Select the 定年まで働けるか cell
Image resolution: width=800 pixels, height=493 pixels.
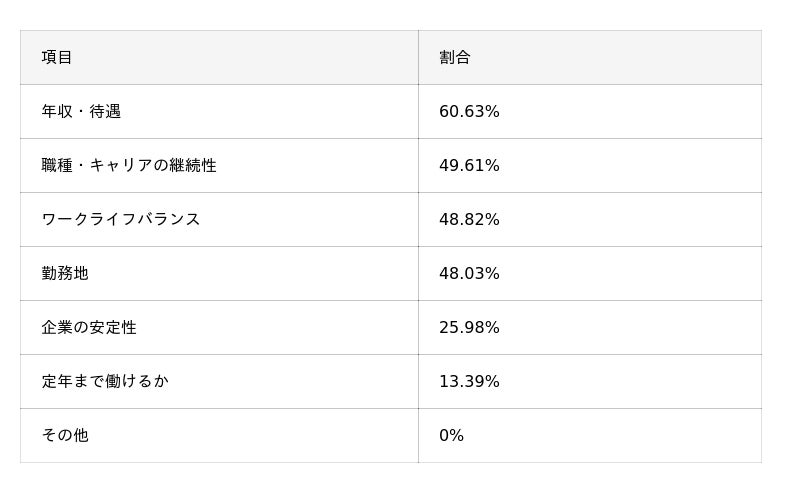[105, 382]
